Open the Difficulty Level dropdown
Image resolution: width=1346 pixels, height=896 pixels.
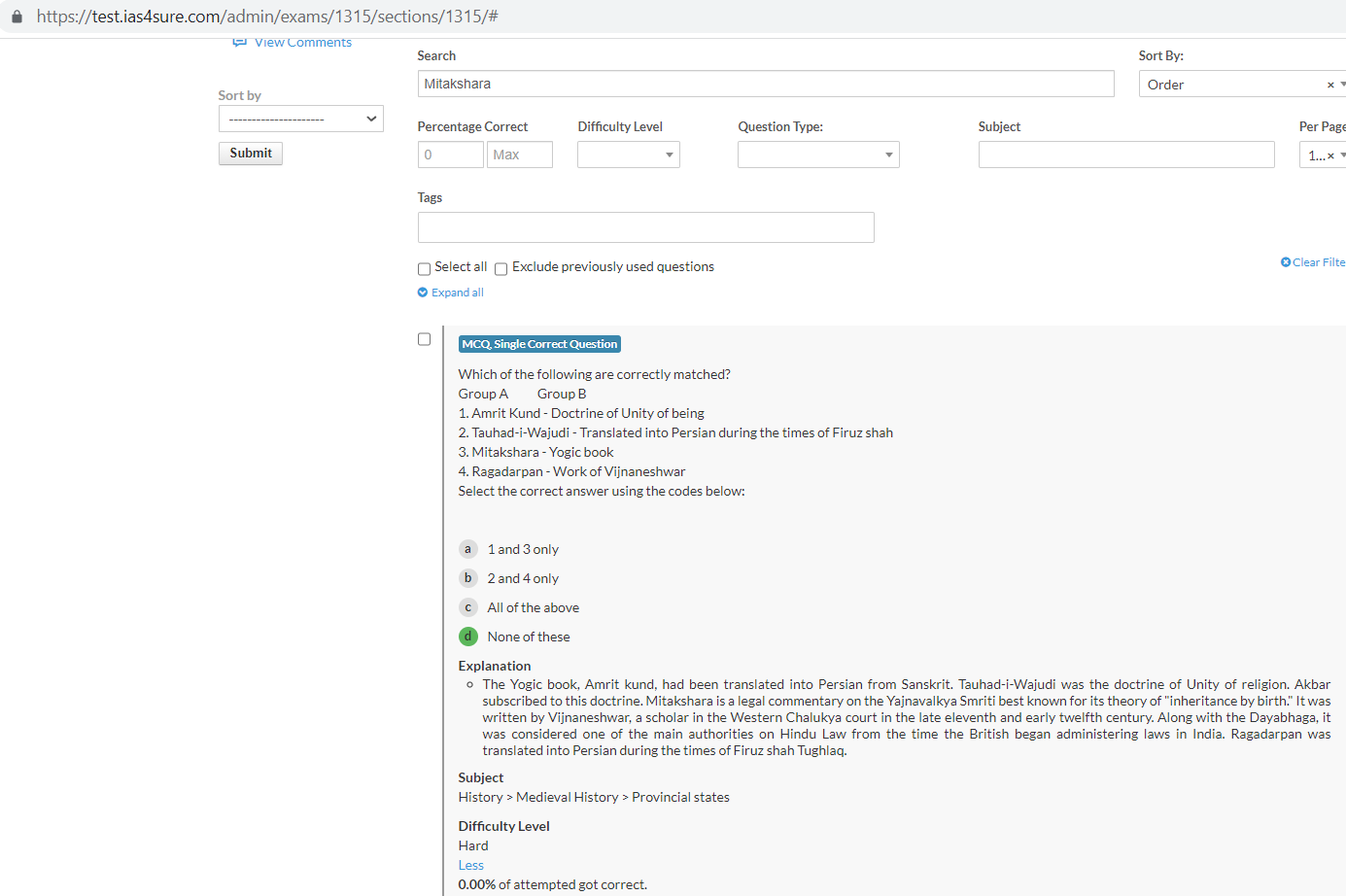pyautogui.click(x=628, y=155)
